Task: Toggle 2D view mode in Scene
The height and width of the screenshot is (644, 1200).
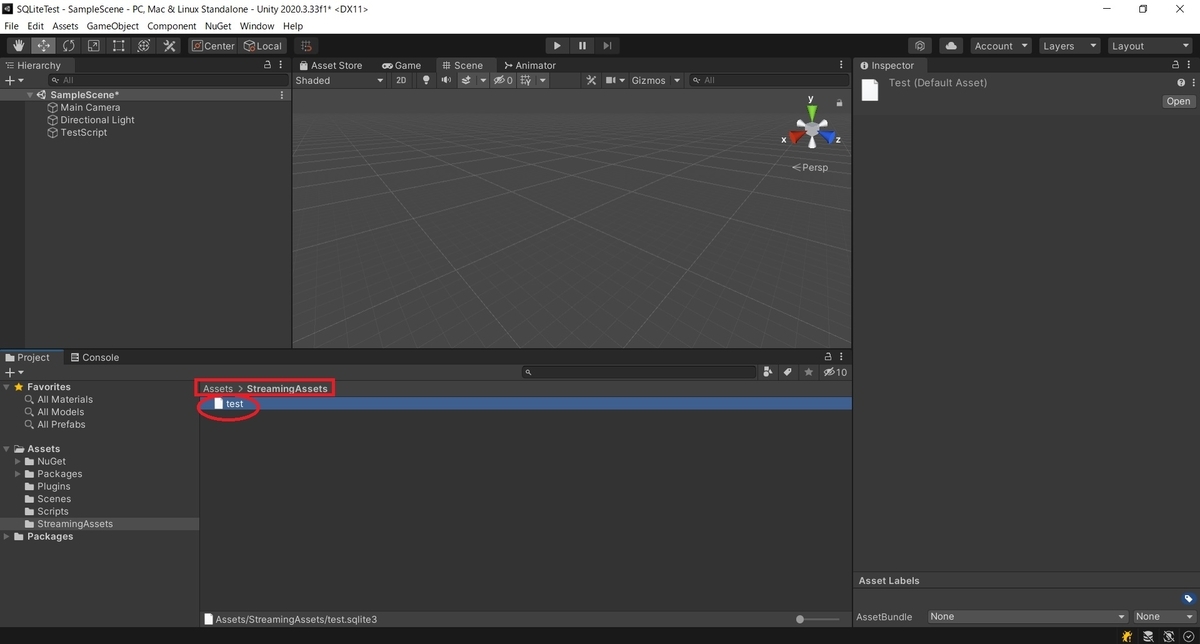Action: coord(400,80)
